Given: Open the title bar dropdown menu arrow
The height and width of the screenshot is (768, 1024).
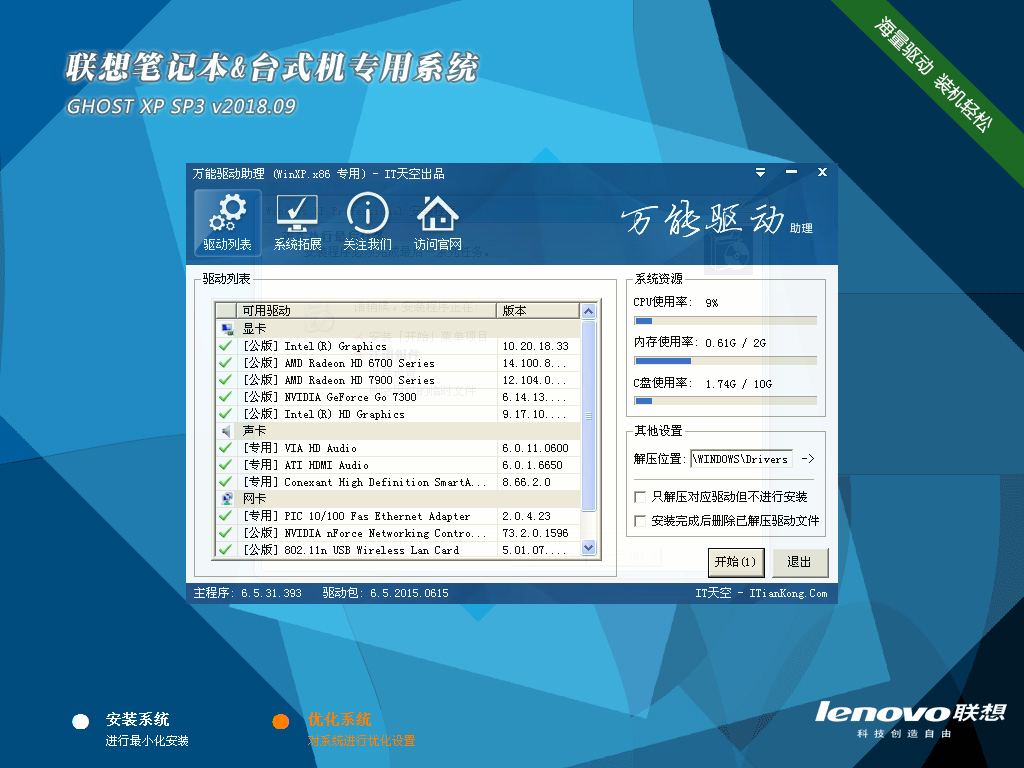Looking at the screenshot, I should 760,172.
